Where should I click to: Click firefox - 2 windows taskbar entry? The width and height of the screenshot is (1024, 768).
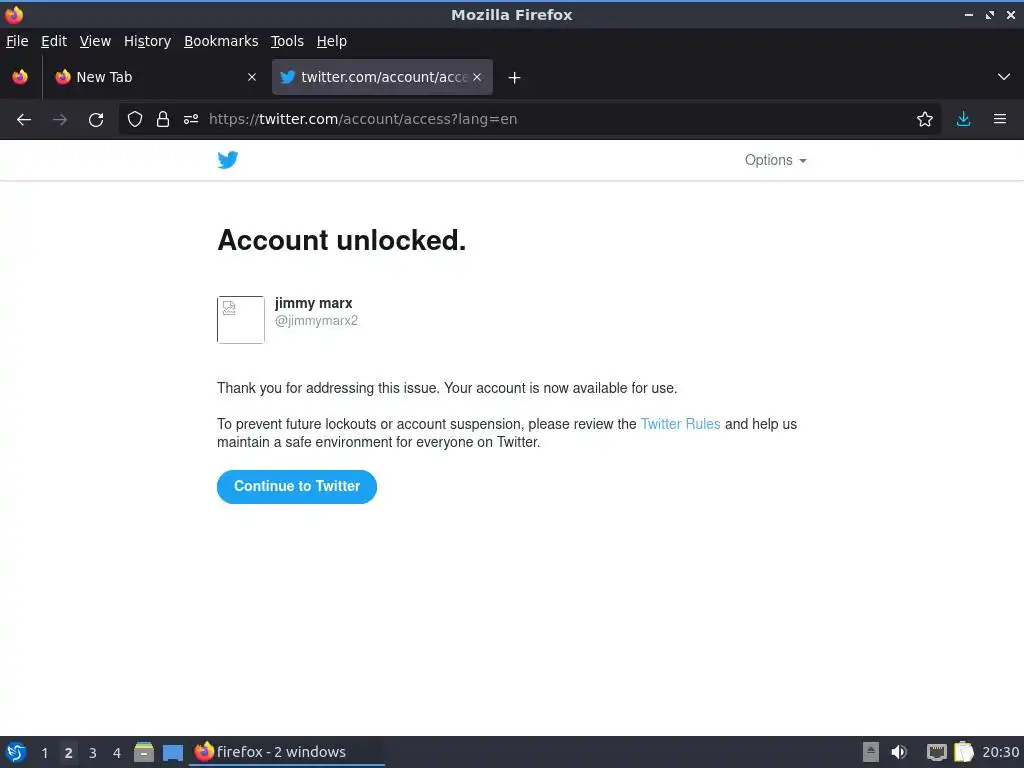[287, 752]
